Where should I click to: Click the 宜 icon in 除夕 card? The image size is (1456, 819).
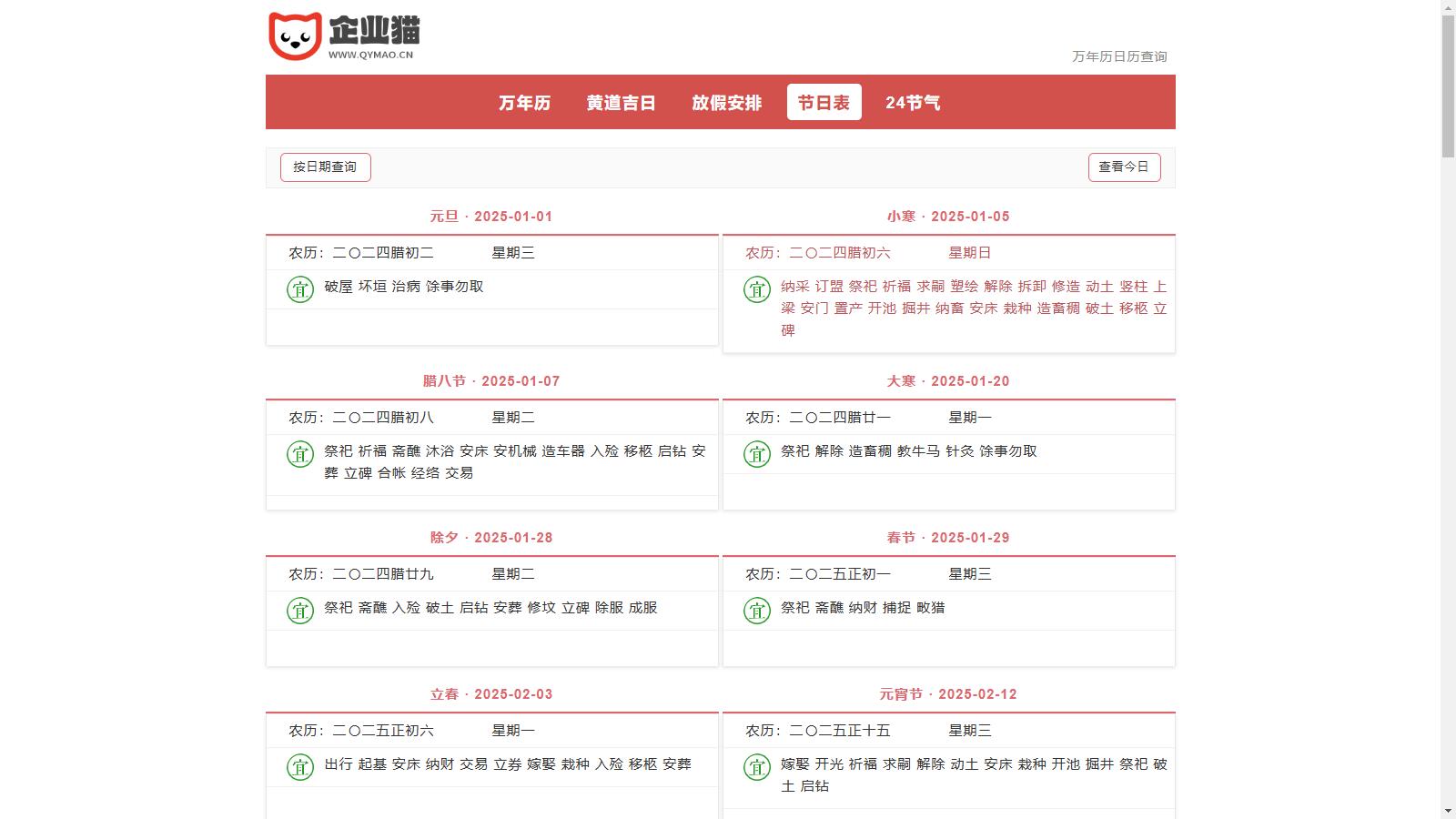point(300,611)
